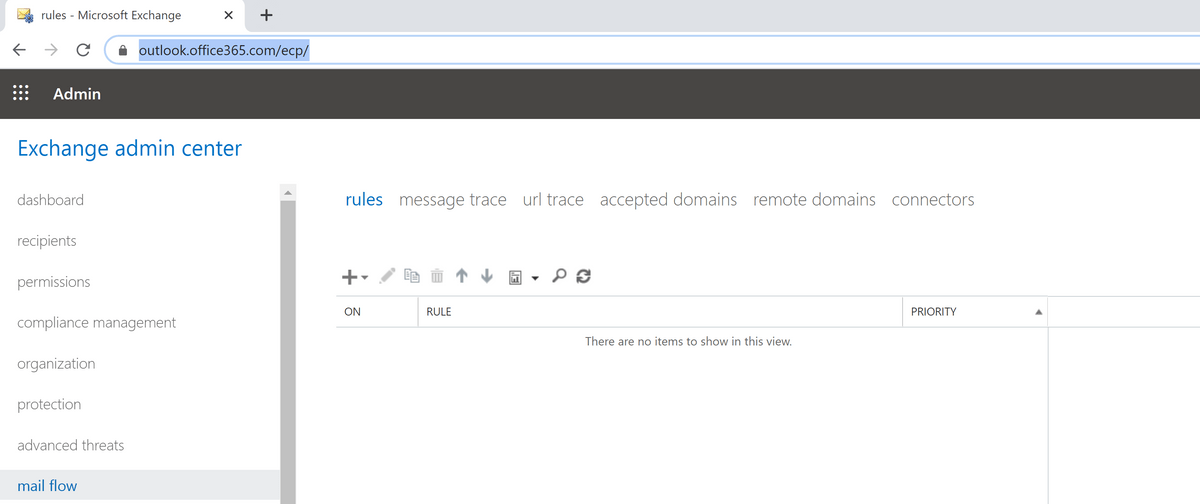Expand the new rule dropdown arrow

pyautogui.click(x=365, y=278)
